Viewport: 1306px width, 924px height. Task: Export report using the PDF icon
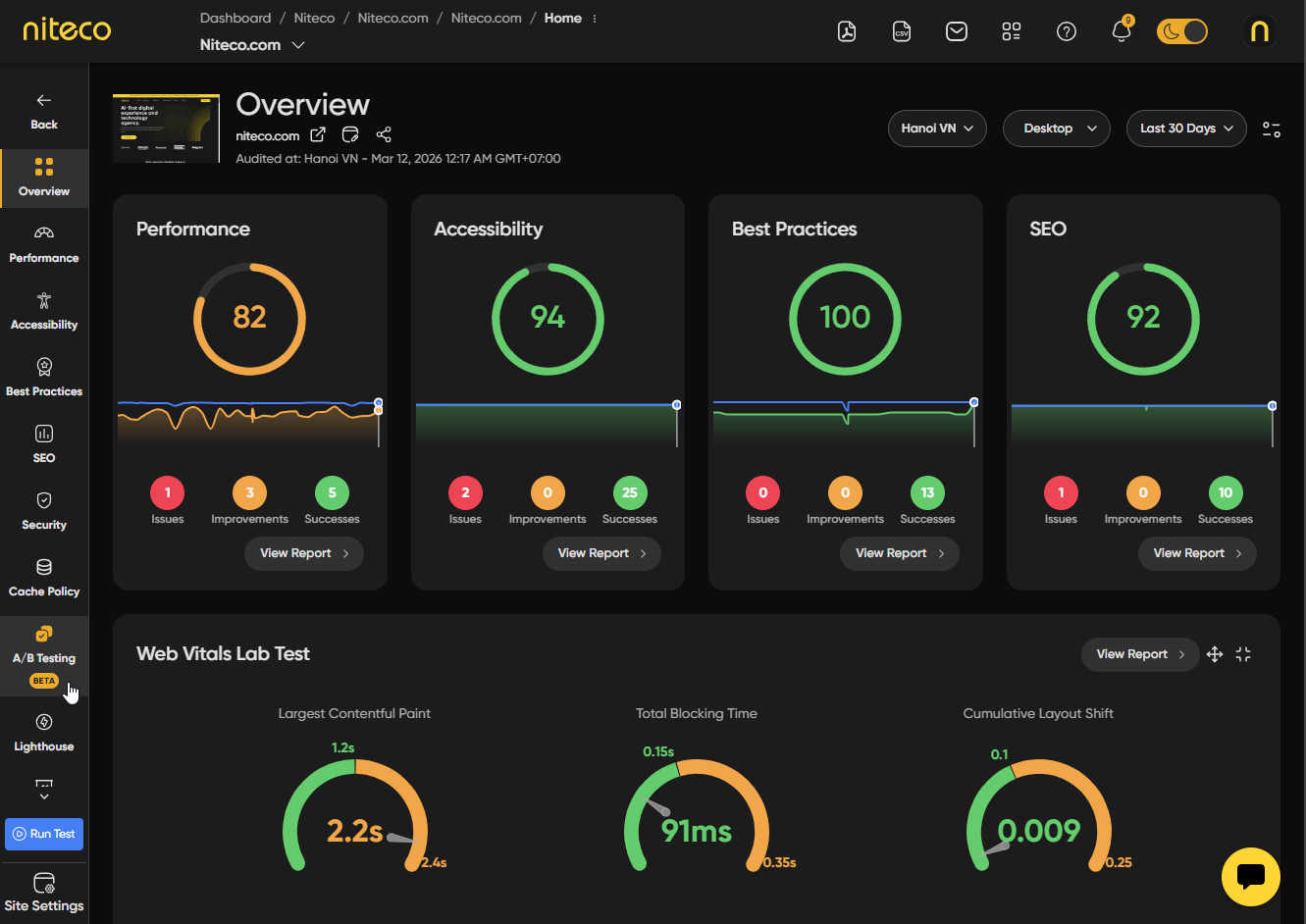click(x=847, y=31)
